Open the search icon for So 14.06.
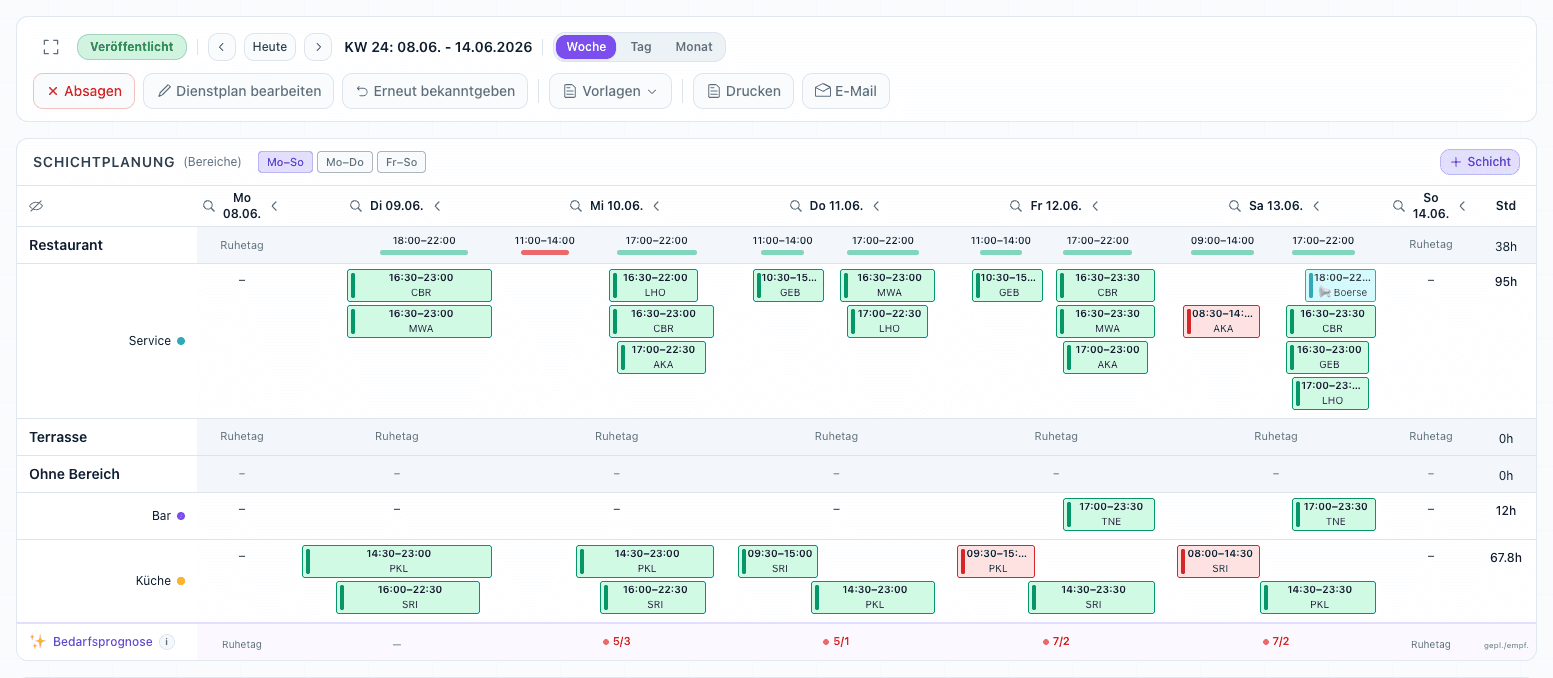 [1399, 206]
